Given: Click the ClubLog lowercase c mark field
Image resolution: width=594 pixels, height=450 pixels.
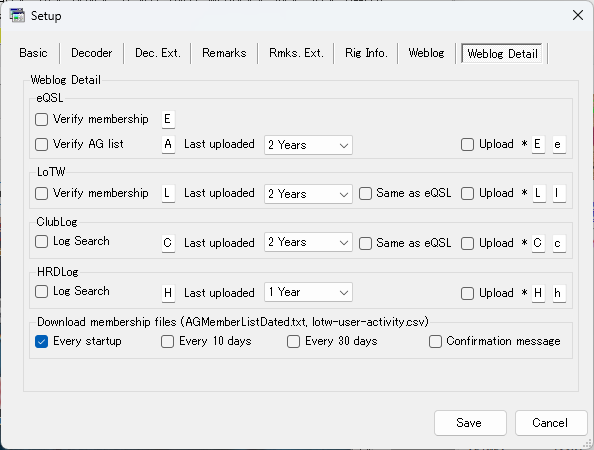Looking at the screenshot, I should [x=559, y=243].
